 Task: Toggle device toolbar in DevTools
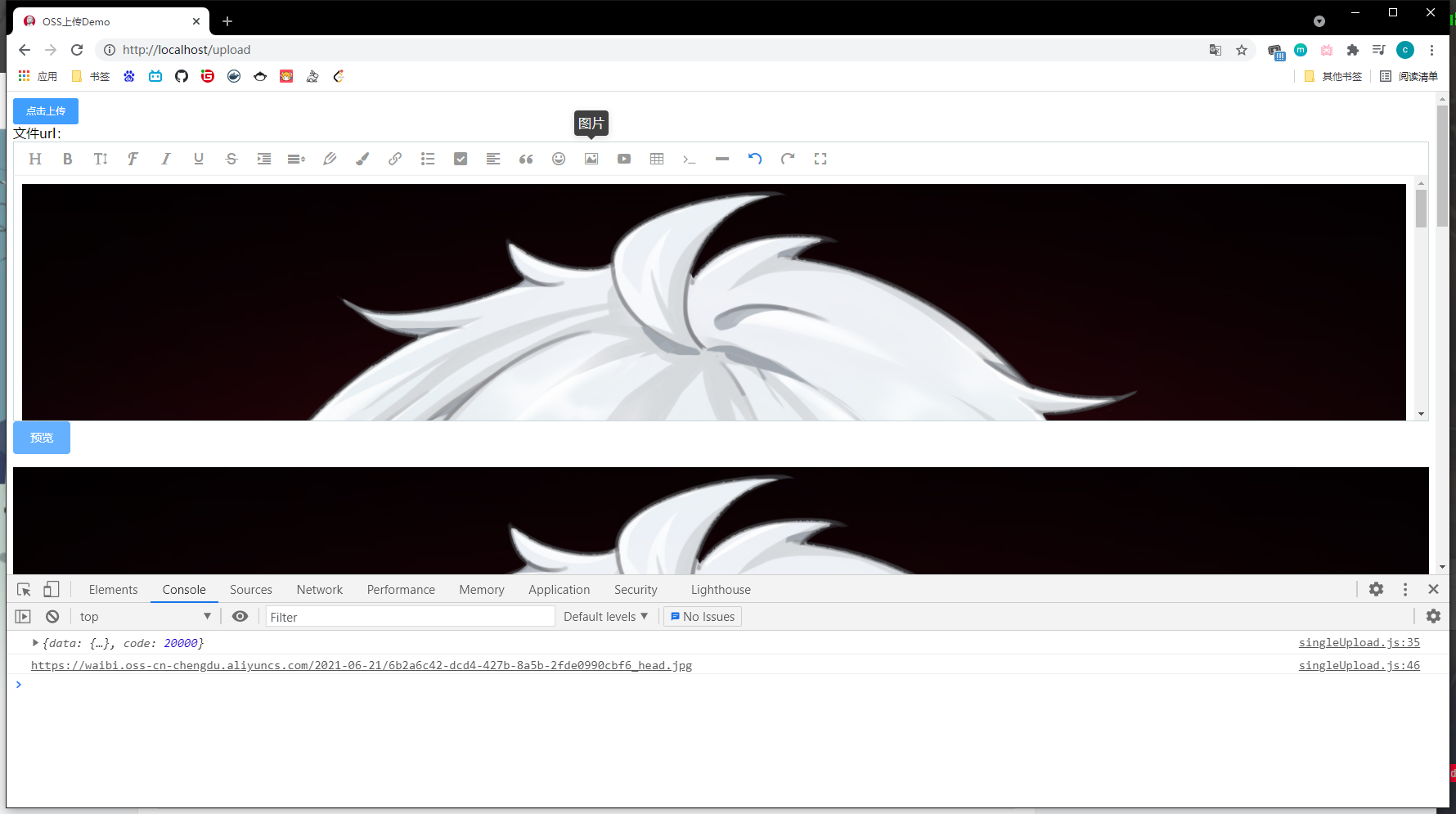pos(51,589)
